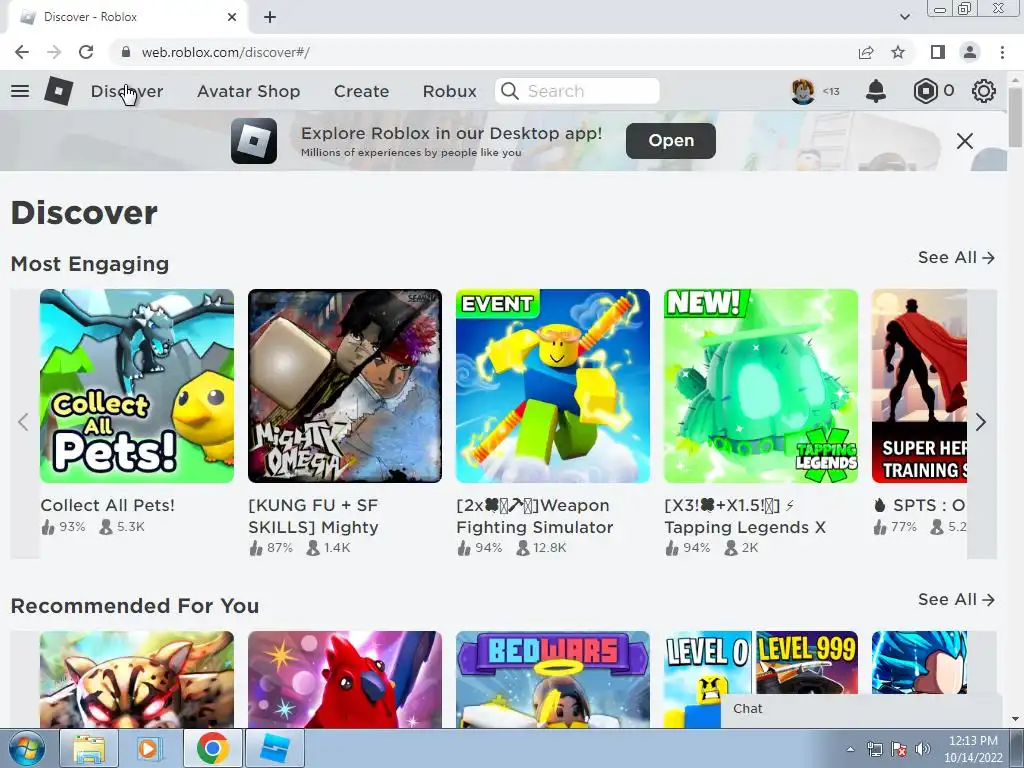The width and height of the screenshot is (1024, 768).
Task: Click the Roblox logo home icon
Action: [x=59, y=91]
